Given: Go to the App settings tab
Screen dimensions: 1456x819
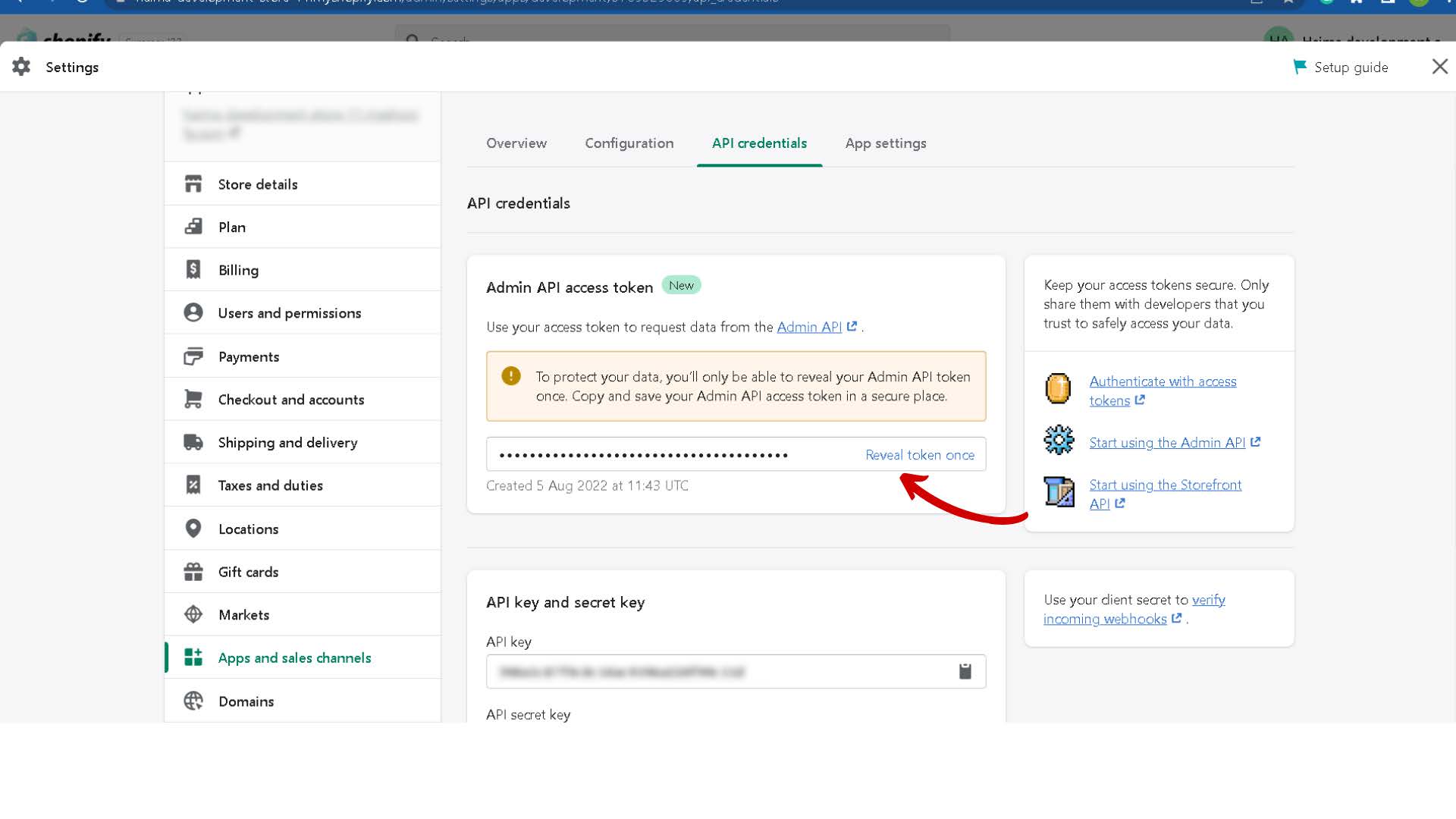Looking at the screenshot, I should [x=885, y=143].
